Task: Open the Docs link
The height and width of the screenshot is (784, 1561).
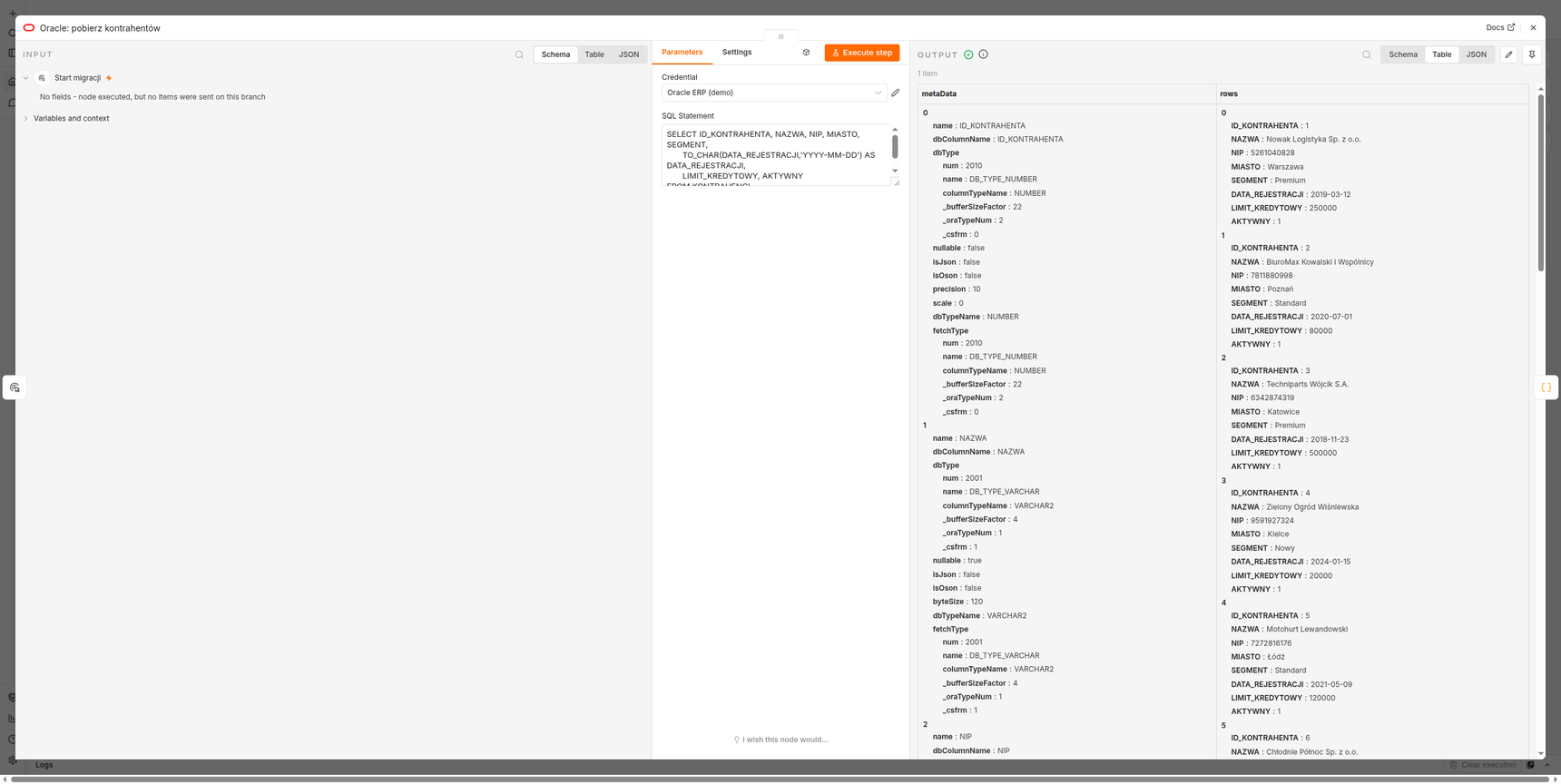Action: tap(1500, 27)
